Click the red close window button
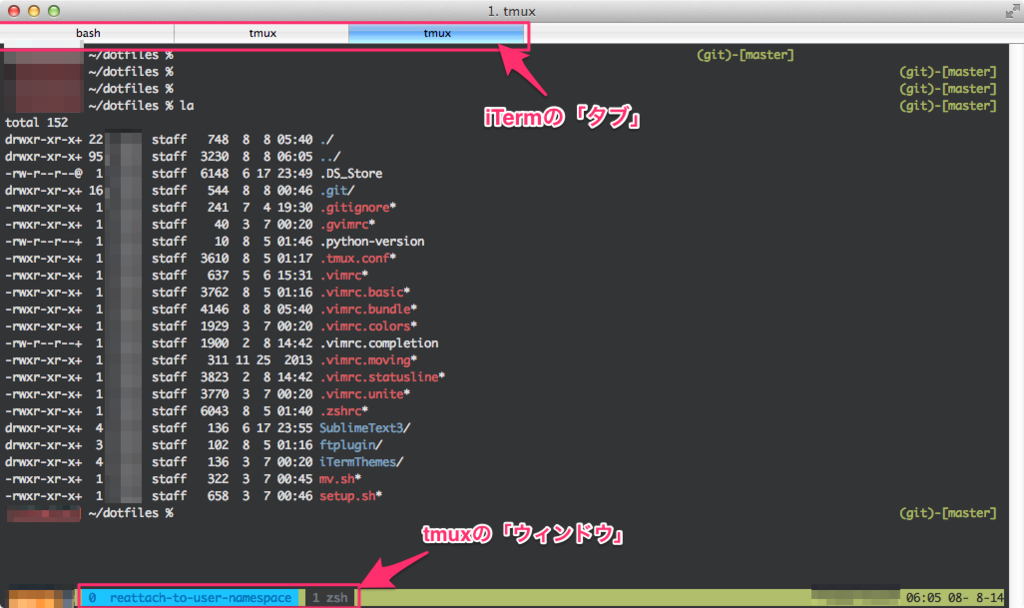The width and height of the screenshot is (1024, 608). pyautogui.click(x=13, y=11)
